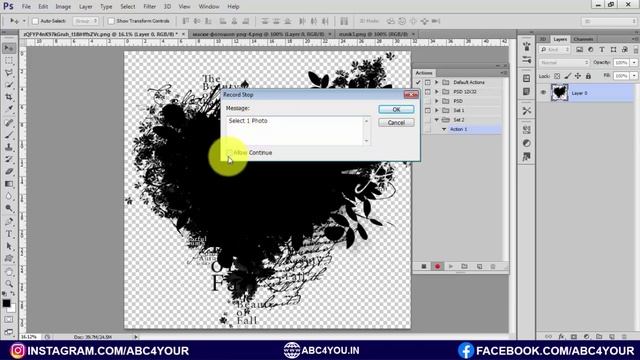The height and width of the screenshot is (360, 640).
Task: Select the Dodge tool
Action: point(9,208)
